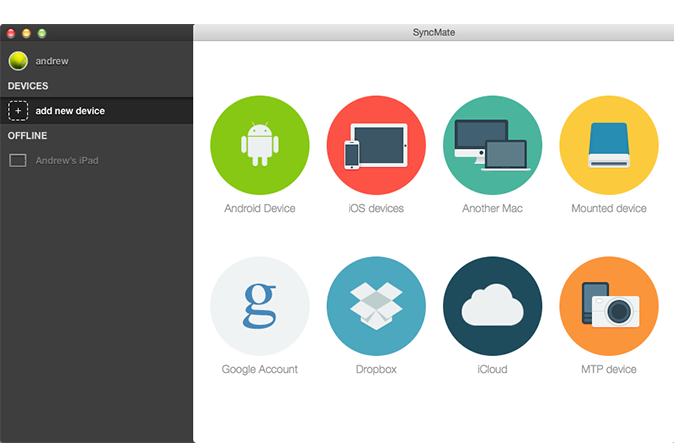Click the SyncMate window title
Viewport: 674px width, 443px height.
(x=434, y=33)
